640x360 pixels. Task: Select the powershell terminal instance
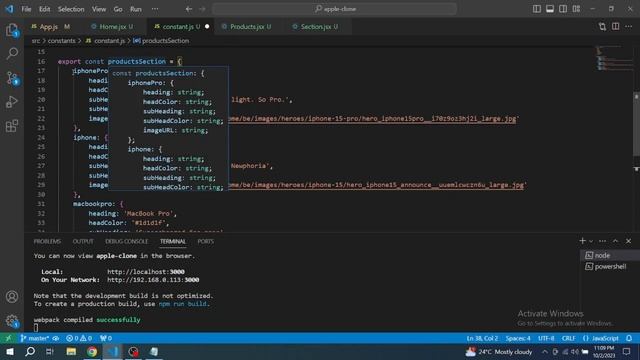610,267
